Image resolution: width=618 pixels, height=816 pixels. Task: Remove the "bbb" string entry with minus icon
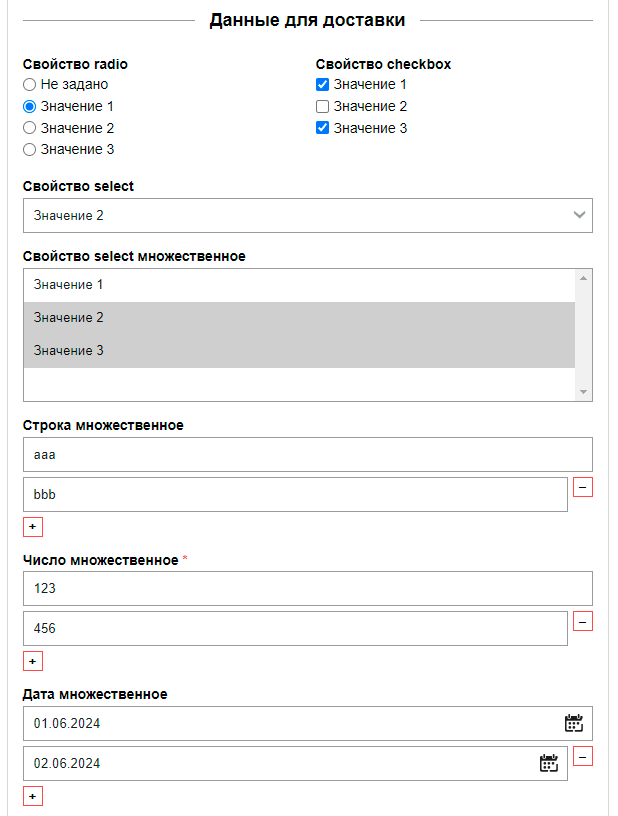click(x=584, y=487)
